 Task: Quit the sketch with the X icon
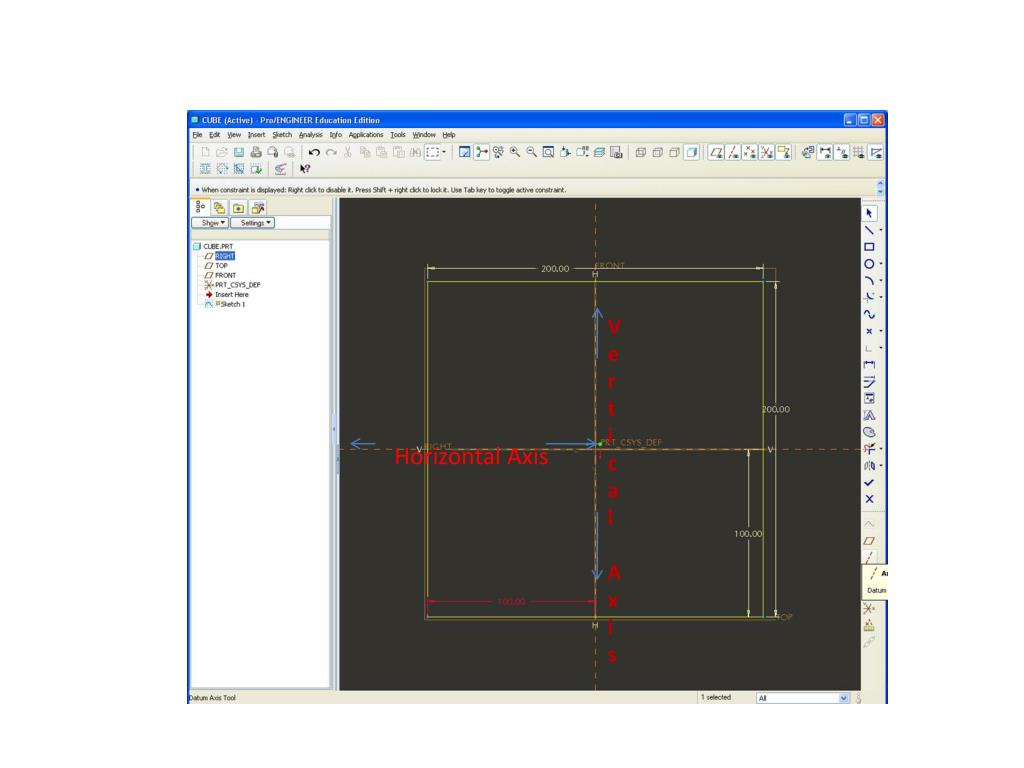click(x=869, y=500)
